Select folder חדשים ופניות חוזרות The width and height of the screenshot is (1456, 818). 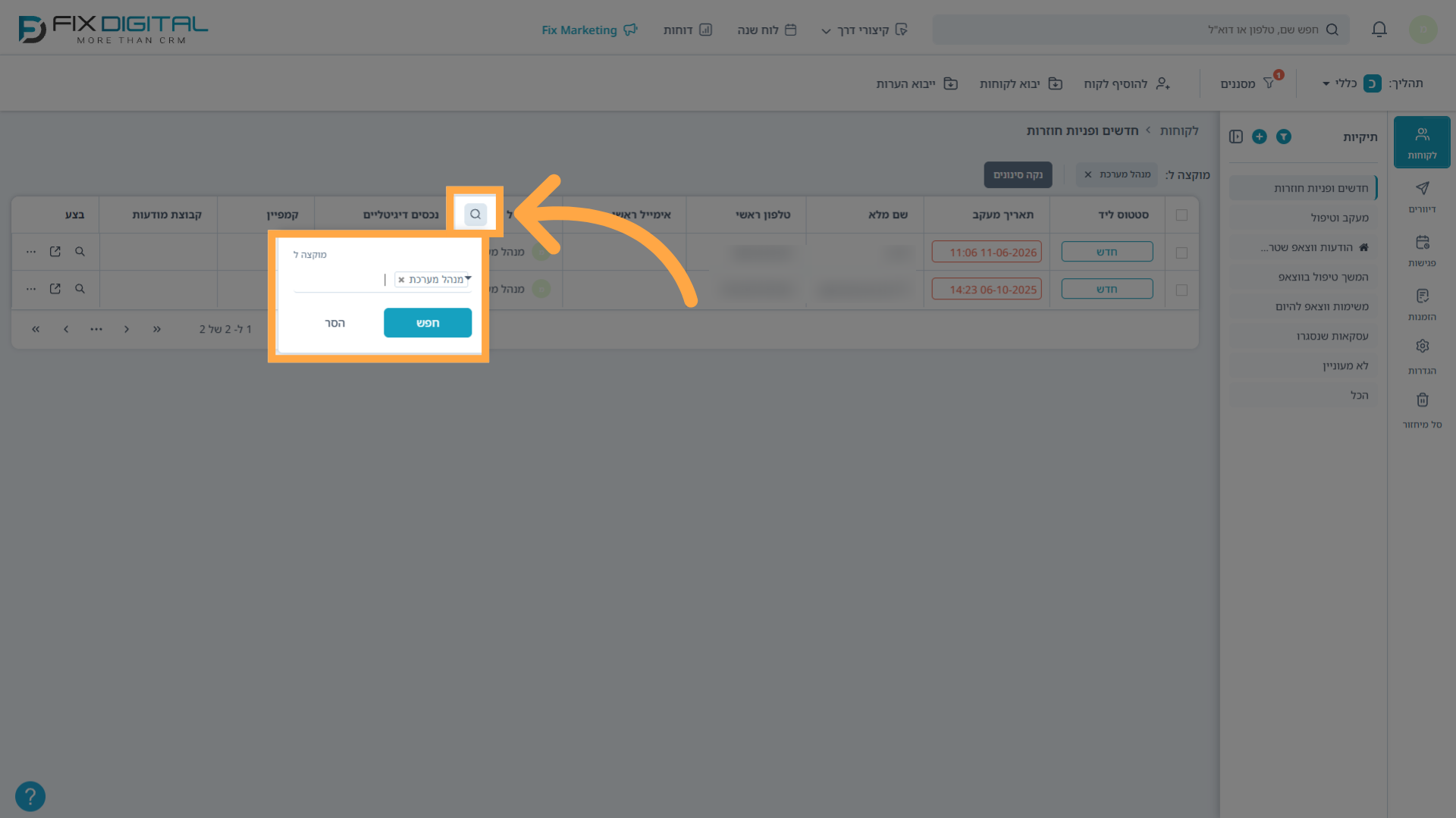[1303, 188]
